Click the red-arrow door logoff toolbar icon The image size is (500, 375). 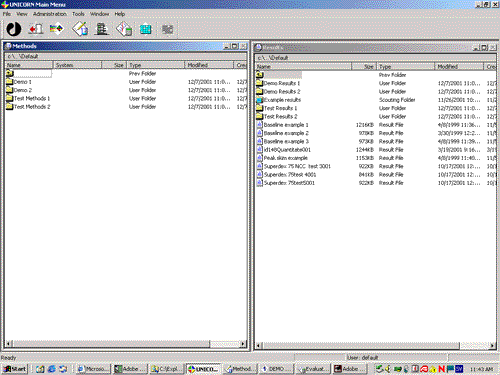36,29
